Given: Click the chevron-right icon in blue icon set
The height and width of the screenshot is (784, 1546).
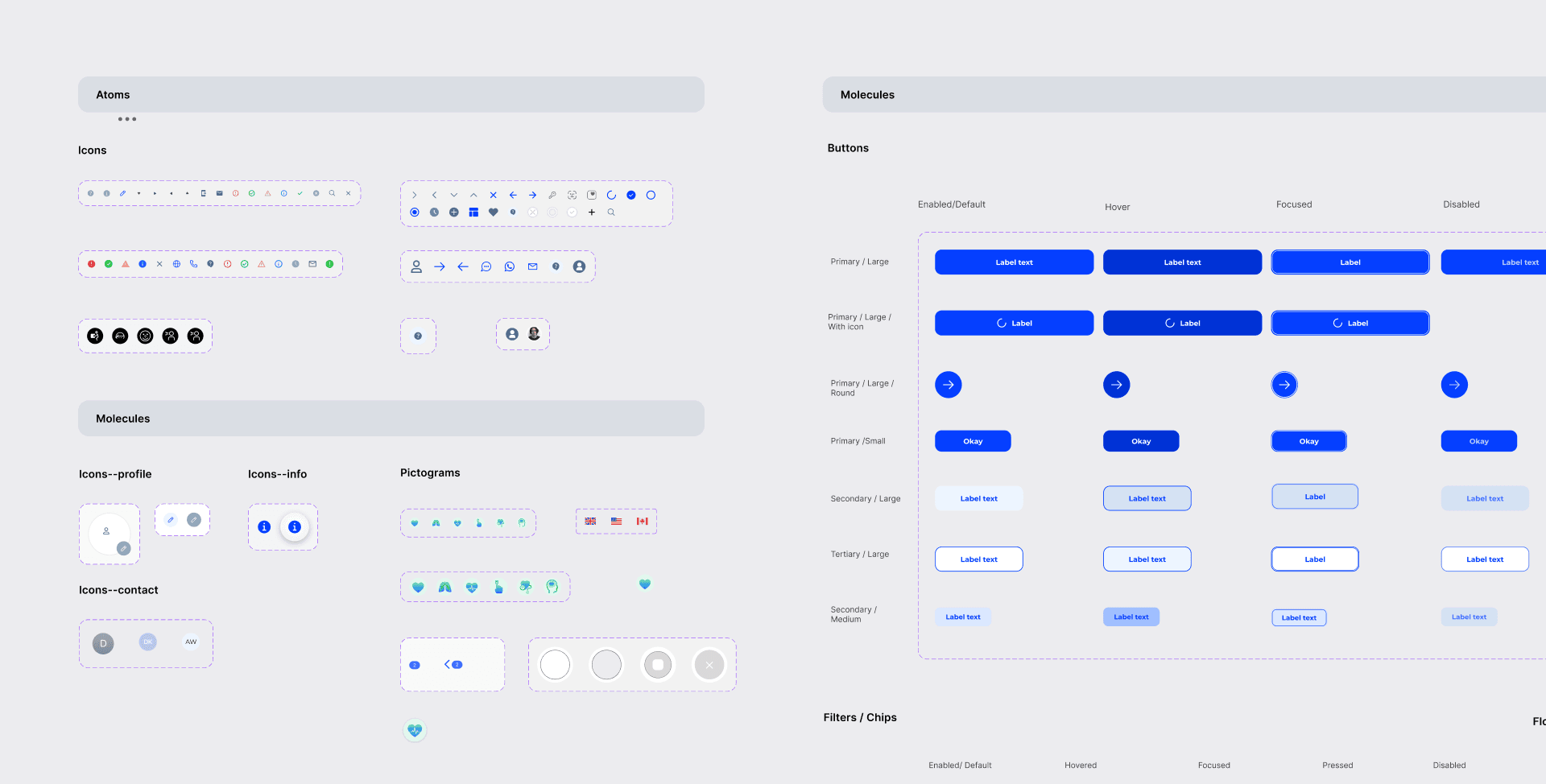Looking at the screenshot, I should click(x=415, y=195).
